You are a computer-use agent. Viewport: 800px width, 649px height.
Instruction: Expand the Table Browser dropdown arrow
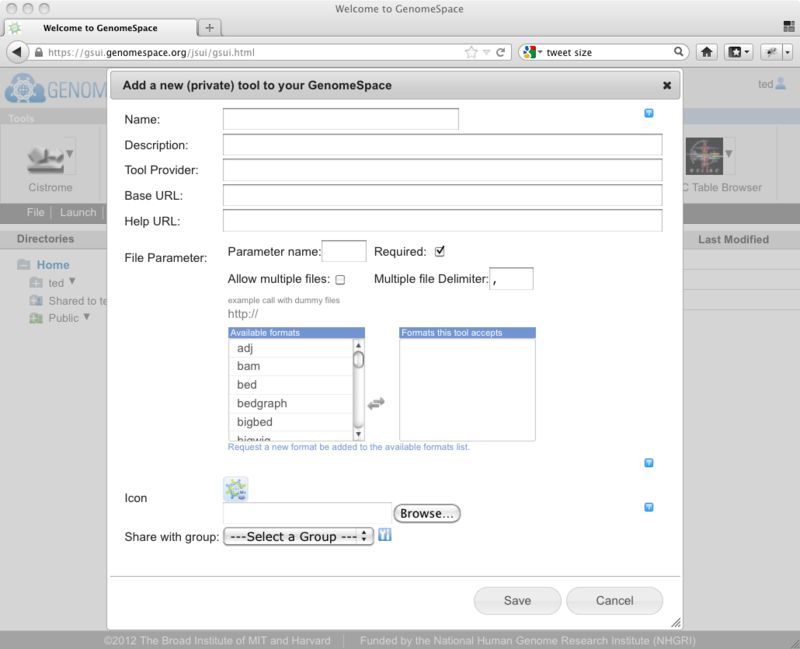click(x=729, y=154)
